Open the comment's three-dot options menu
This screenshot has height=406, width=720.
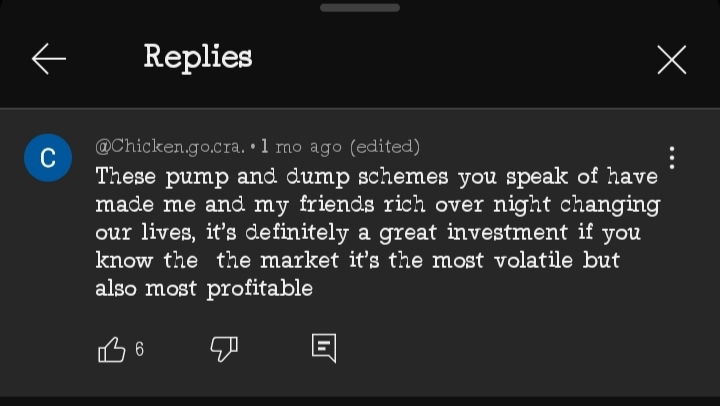click(671, 157)
